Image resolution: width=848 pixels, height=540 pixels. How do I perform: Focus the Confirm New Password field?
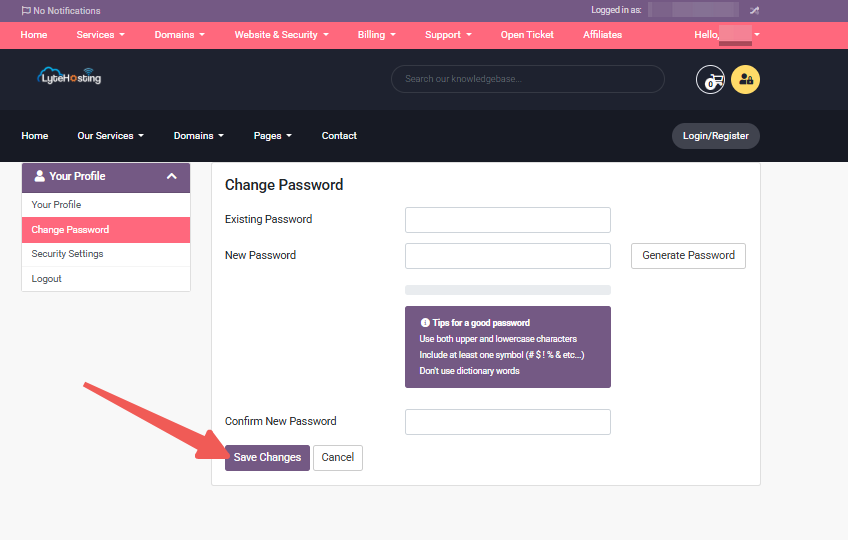pos(508,422)
